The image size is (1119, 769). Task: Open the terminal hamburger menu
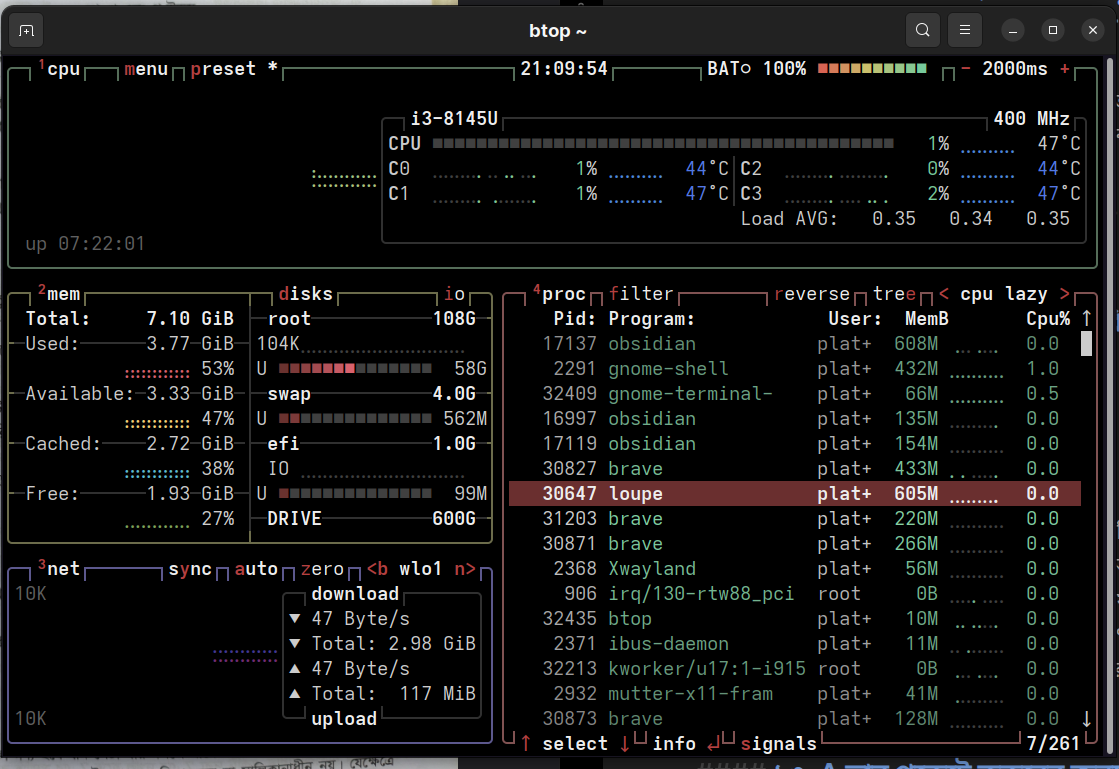click(965, 31)
